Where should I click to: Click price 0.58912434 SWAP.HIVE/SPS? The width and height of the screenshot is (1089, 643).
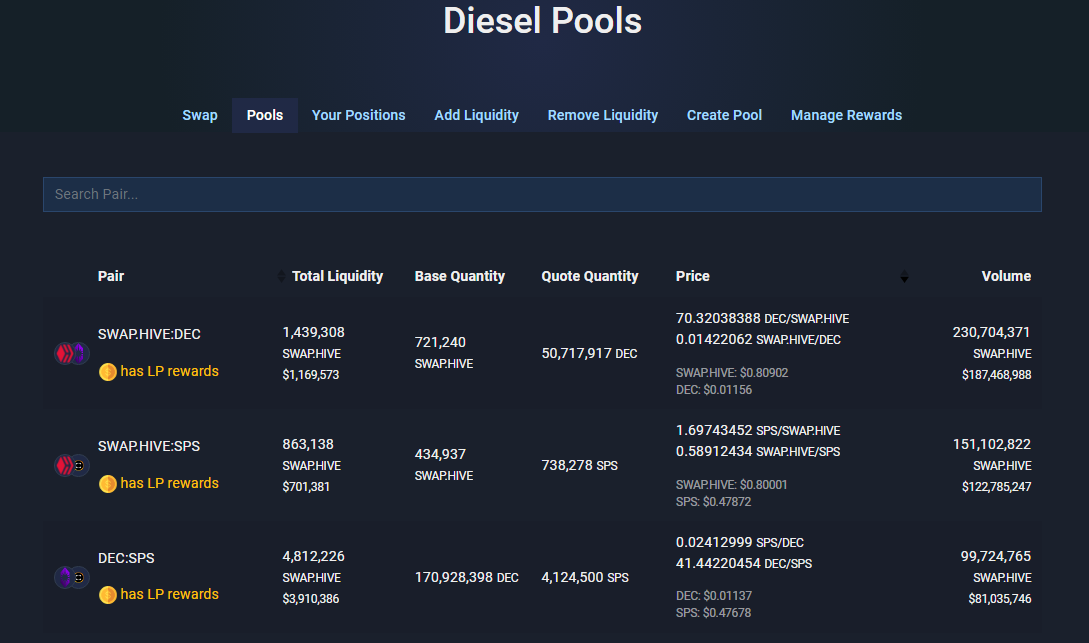pos(758,451)
